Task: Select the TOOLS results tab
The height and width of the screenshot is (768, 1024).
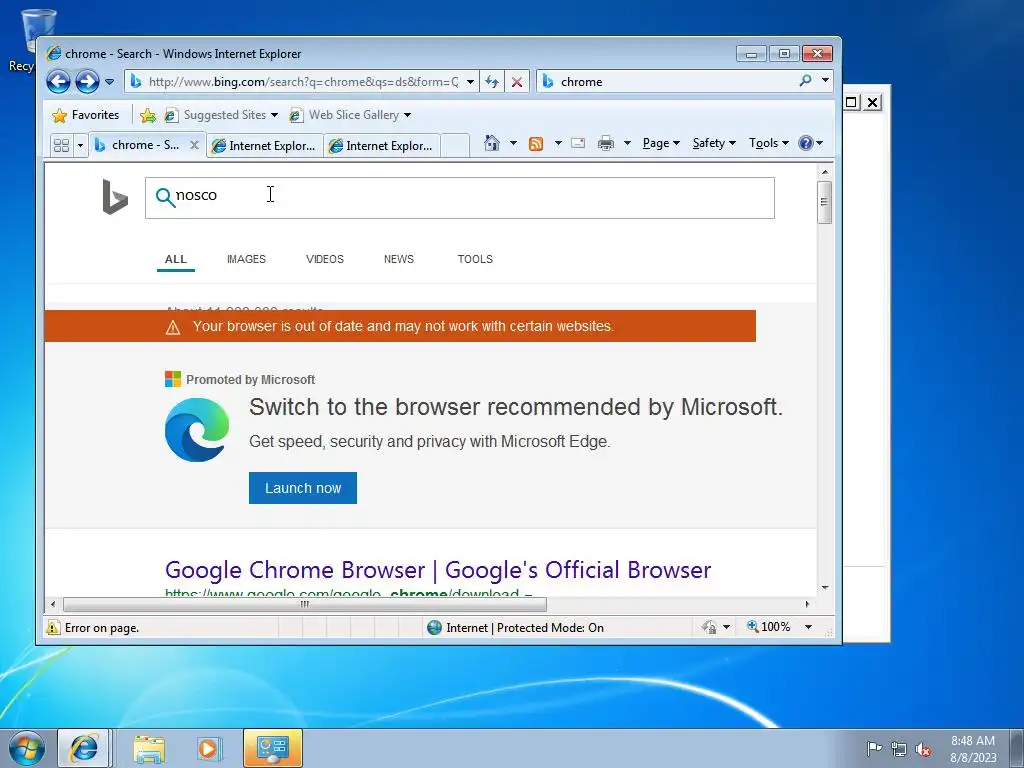Action: pos(475,259)
